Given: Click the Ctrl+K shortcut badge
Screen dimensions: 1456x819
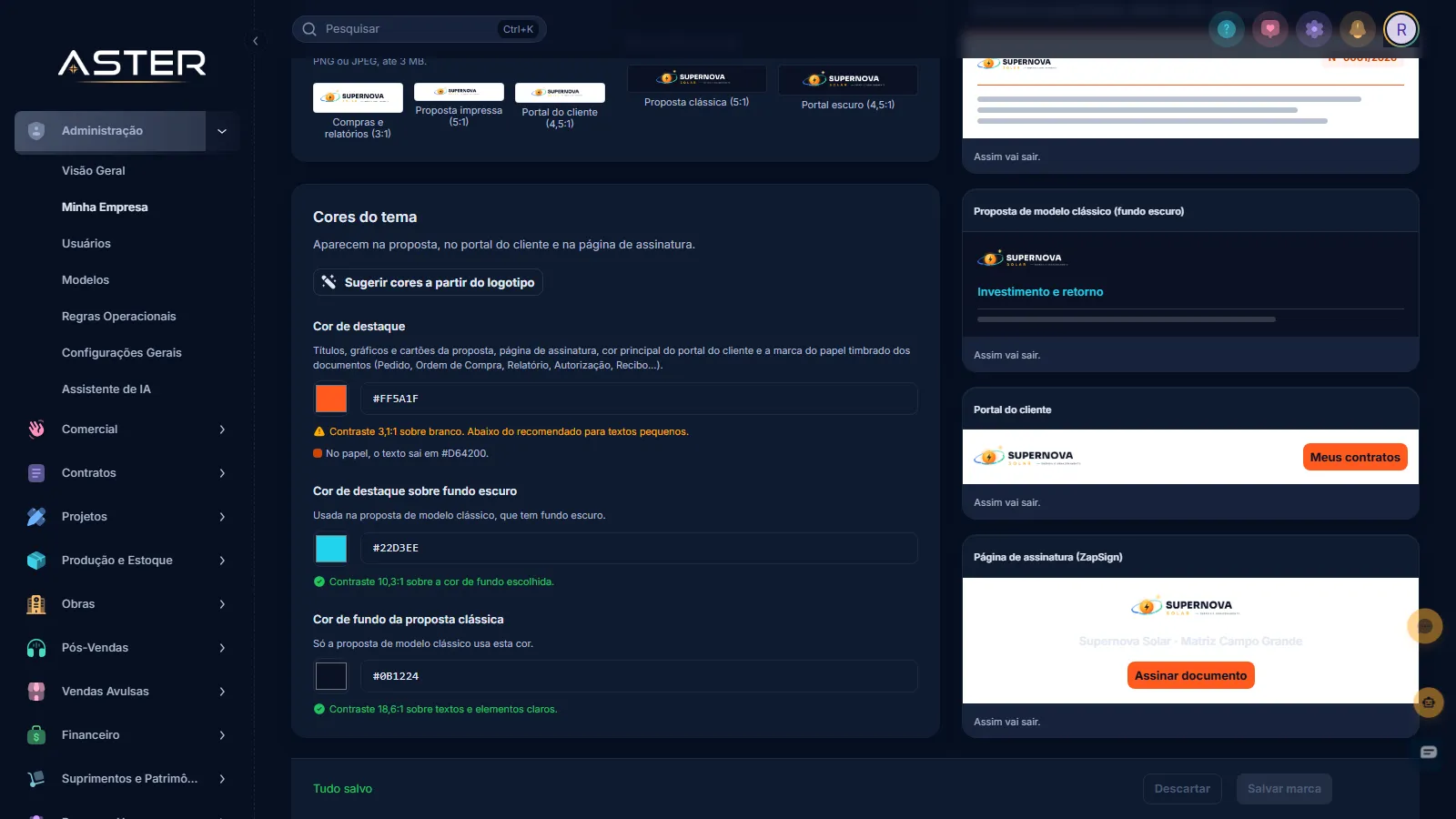Looking at the screenshot, I should [518, 29].
